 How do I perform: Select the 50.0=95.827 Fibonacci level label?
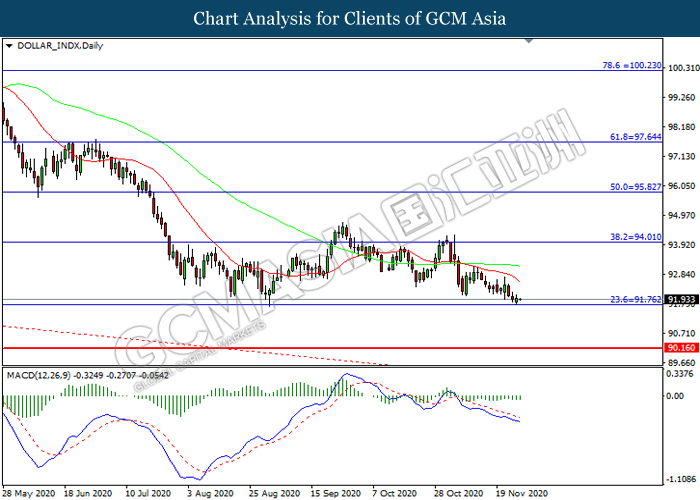pos(636,187)
